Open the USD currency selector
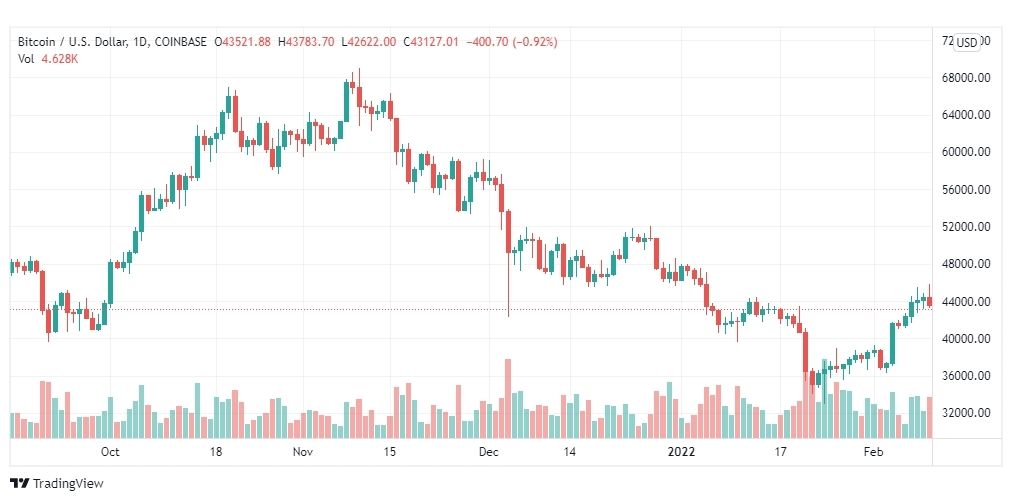1012x501 pixels. pyautogui.click(x=967, y=43)
